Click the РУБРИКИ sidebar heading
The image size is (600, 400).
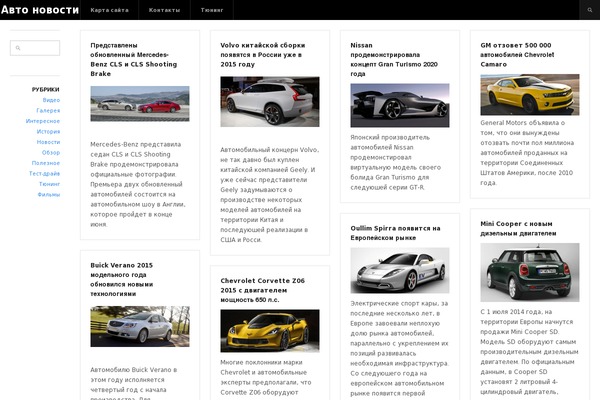[x=46, y=90]
